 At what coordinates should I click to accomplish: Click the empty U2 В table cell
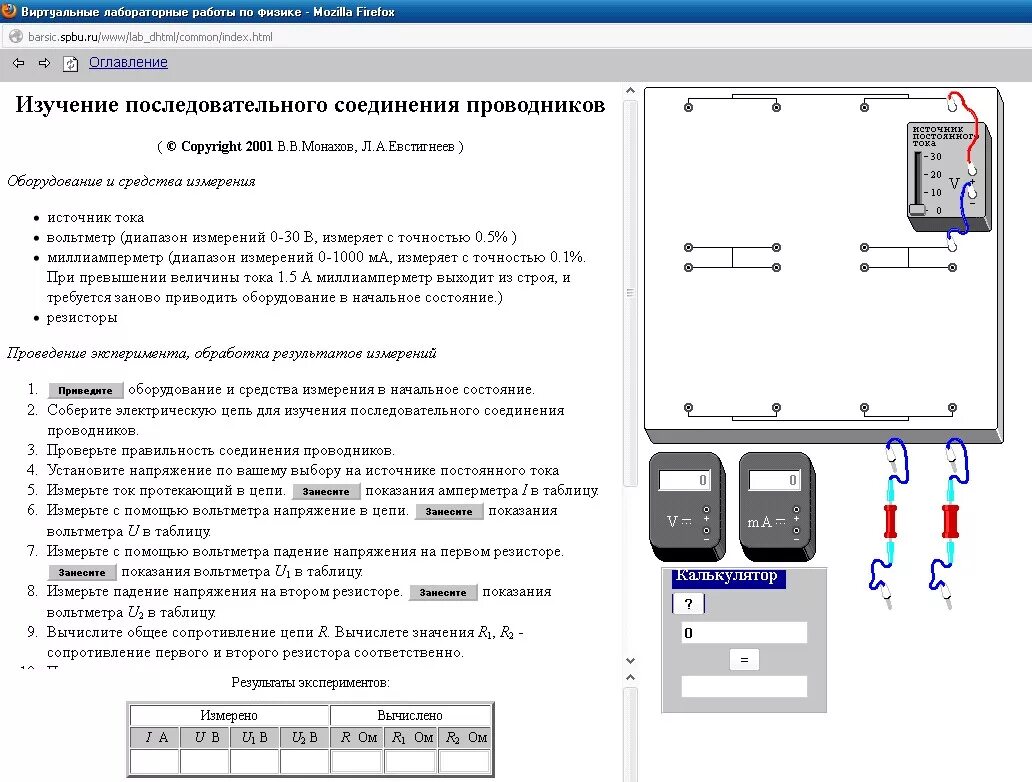pos(305,761)
